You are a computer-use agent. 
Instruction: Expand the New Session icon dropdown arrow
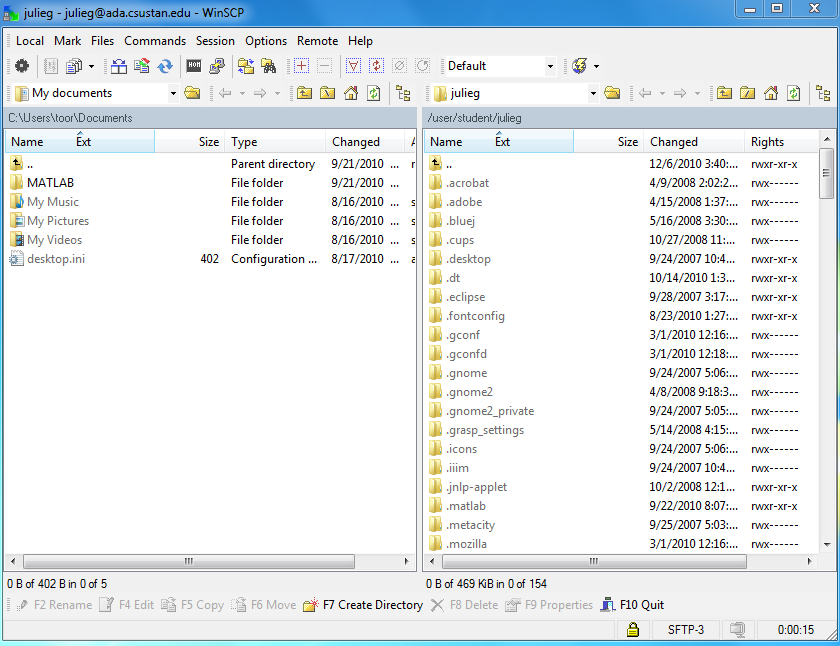click(x=596, y=66)
